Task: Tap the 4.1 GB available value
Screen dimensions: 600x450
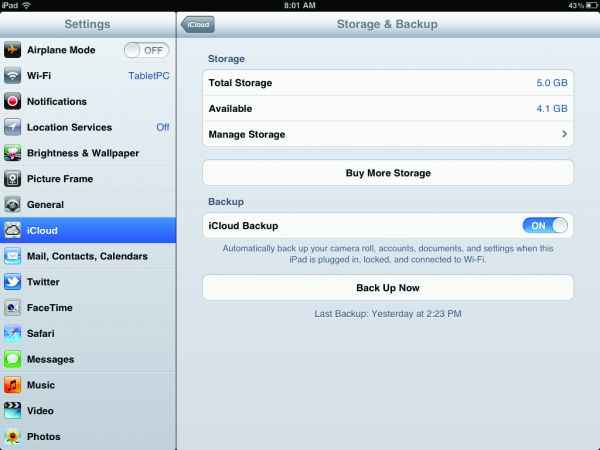Action: coord(552,109)
